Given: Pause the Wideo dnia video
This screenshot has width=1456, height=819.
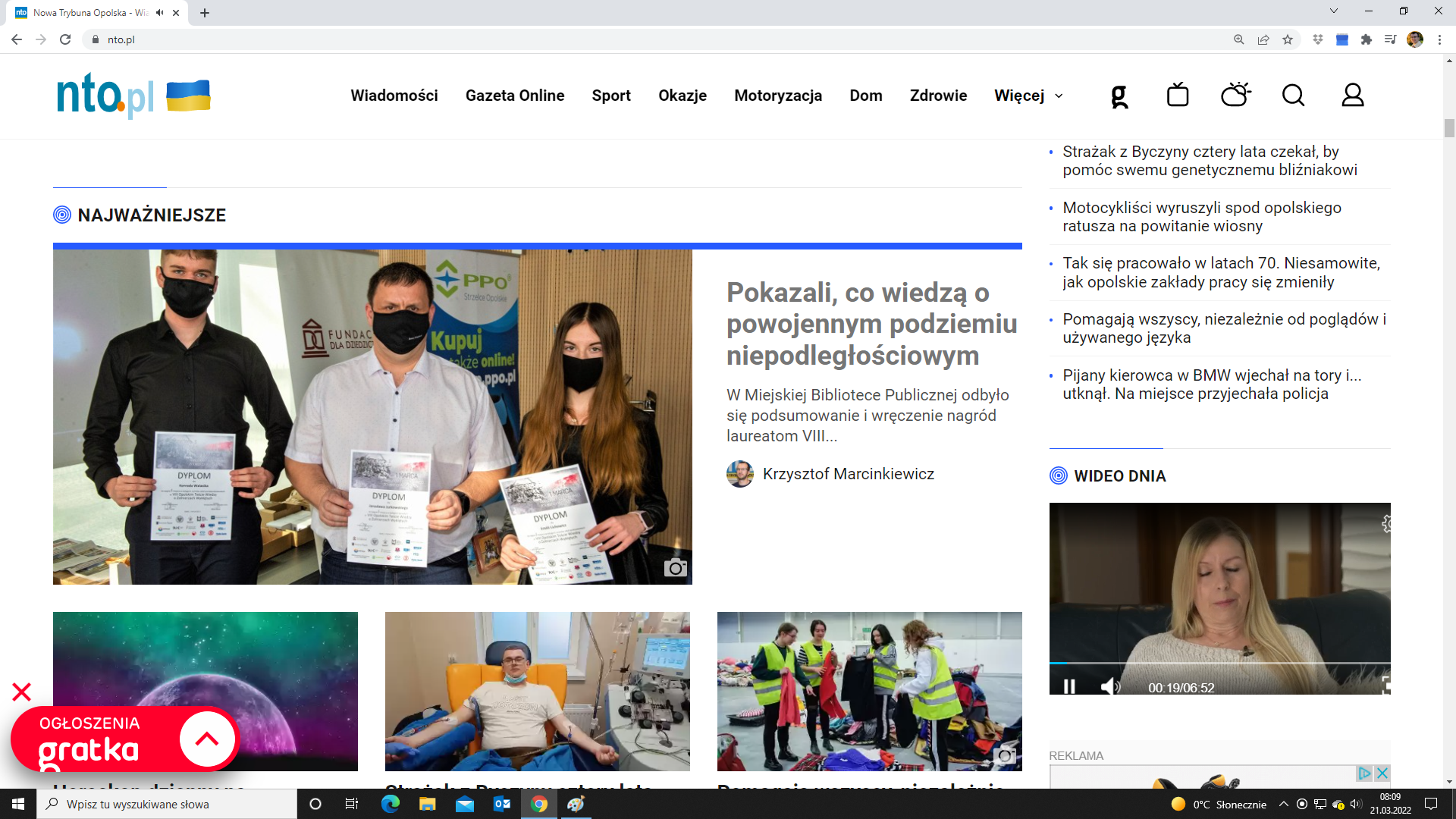Looking at the screenshot, I should [x=1069, y=687].
